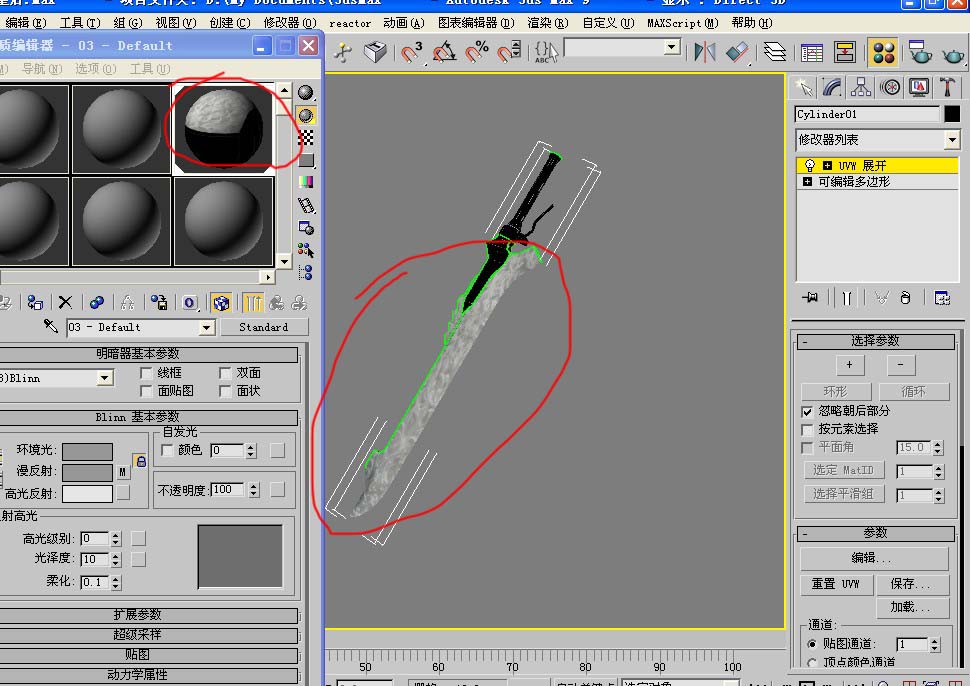The width and height of the screenshot is (970, 686).
Task: Click the 保存... button
Action: [911, 584]
